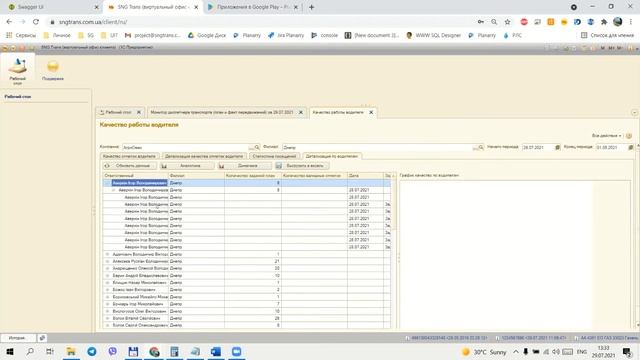The image size is (640, 360).
Task: Switch to Статистика посещений tab
Action: pos(274,156)
